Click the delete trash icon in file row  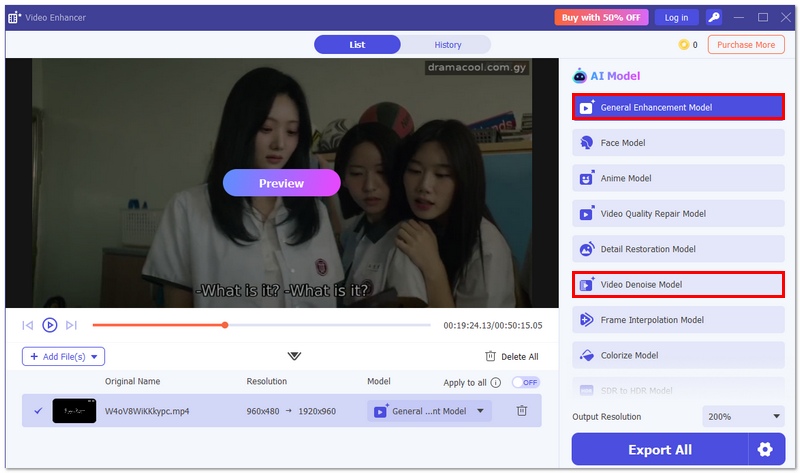(x=522, y=410)
